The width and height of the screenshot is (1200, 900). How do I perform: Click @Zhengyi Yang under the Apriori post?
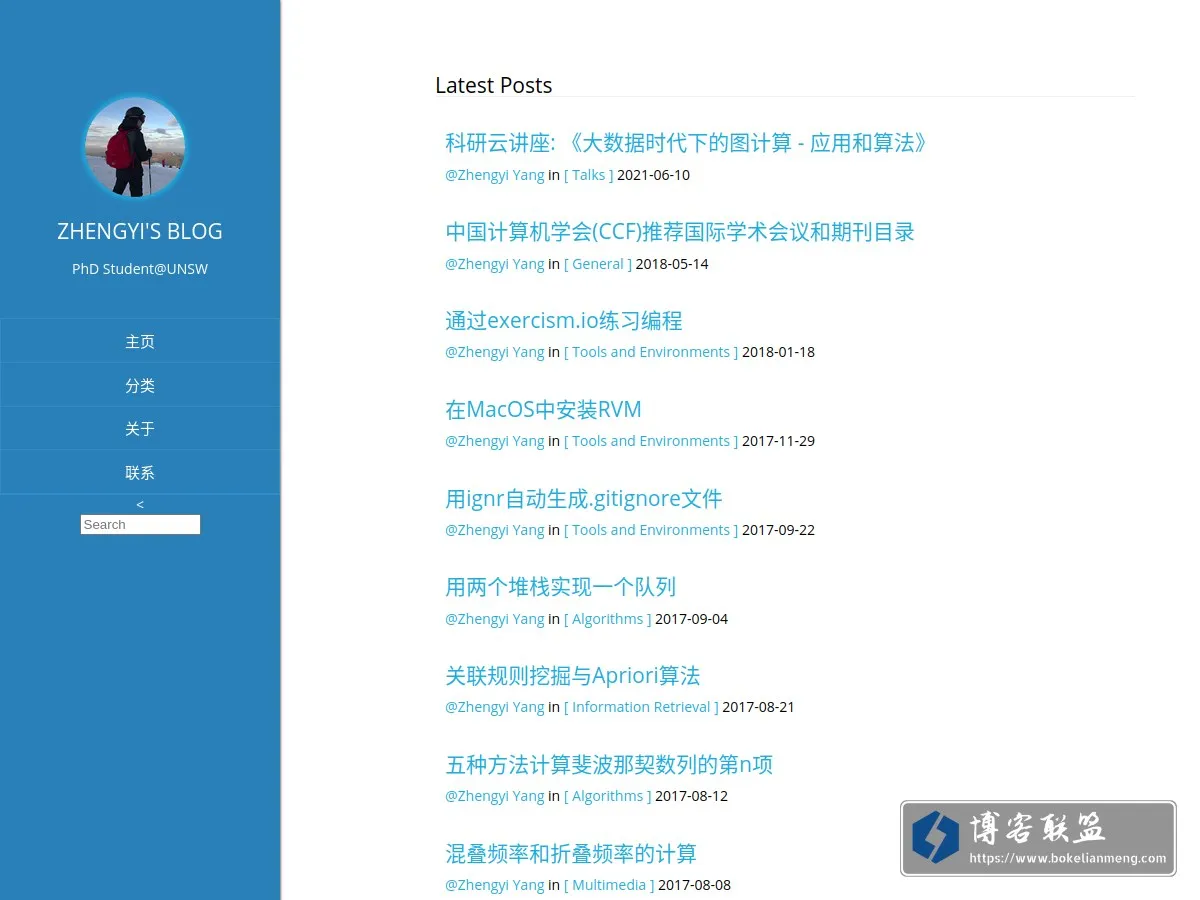tap(495, 707)
